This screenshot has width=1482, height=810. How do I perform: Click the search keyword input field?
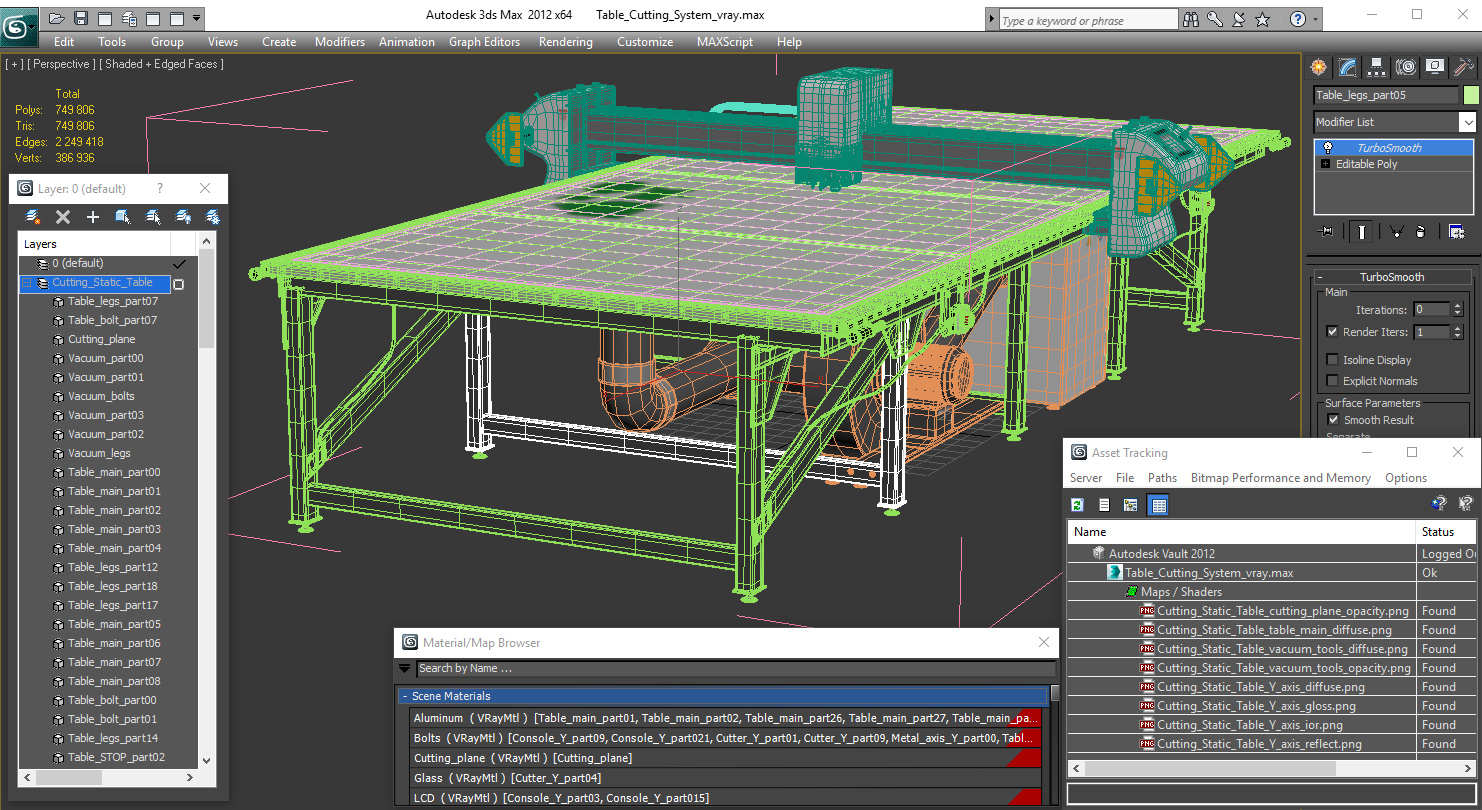tap(1088, 20)
